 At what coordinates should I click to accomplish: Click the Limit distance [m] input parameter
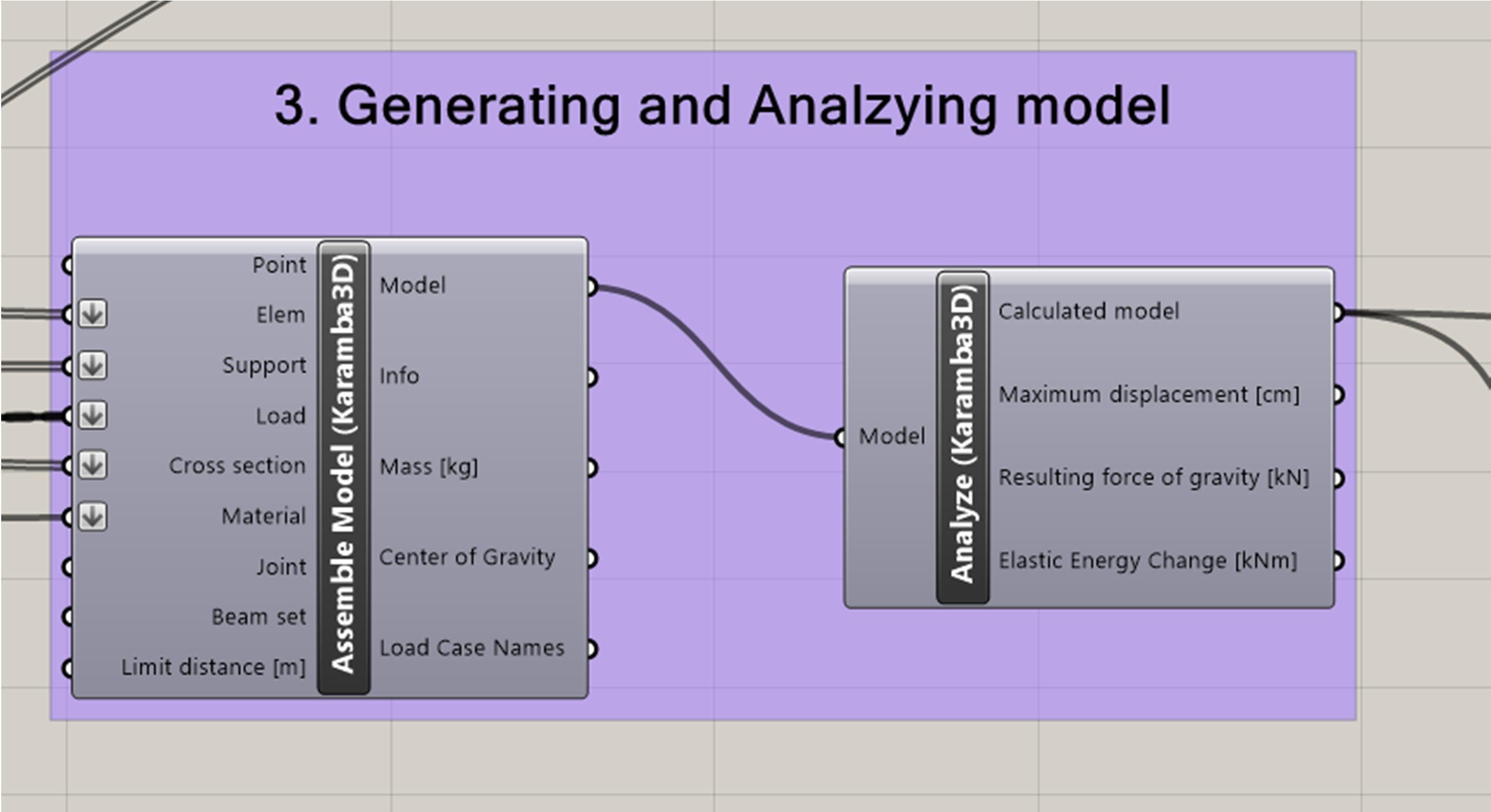[214, 667]
